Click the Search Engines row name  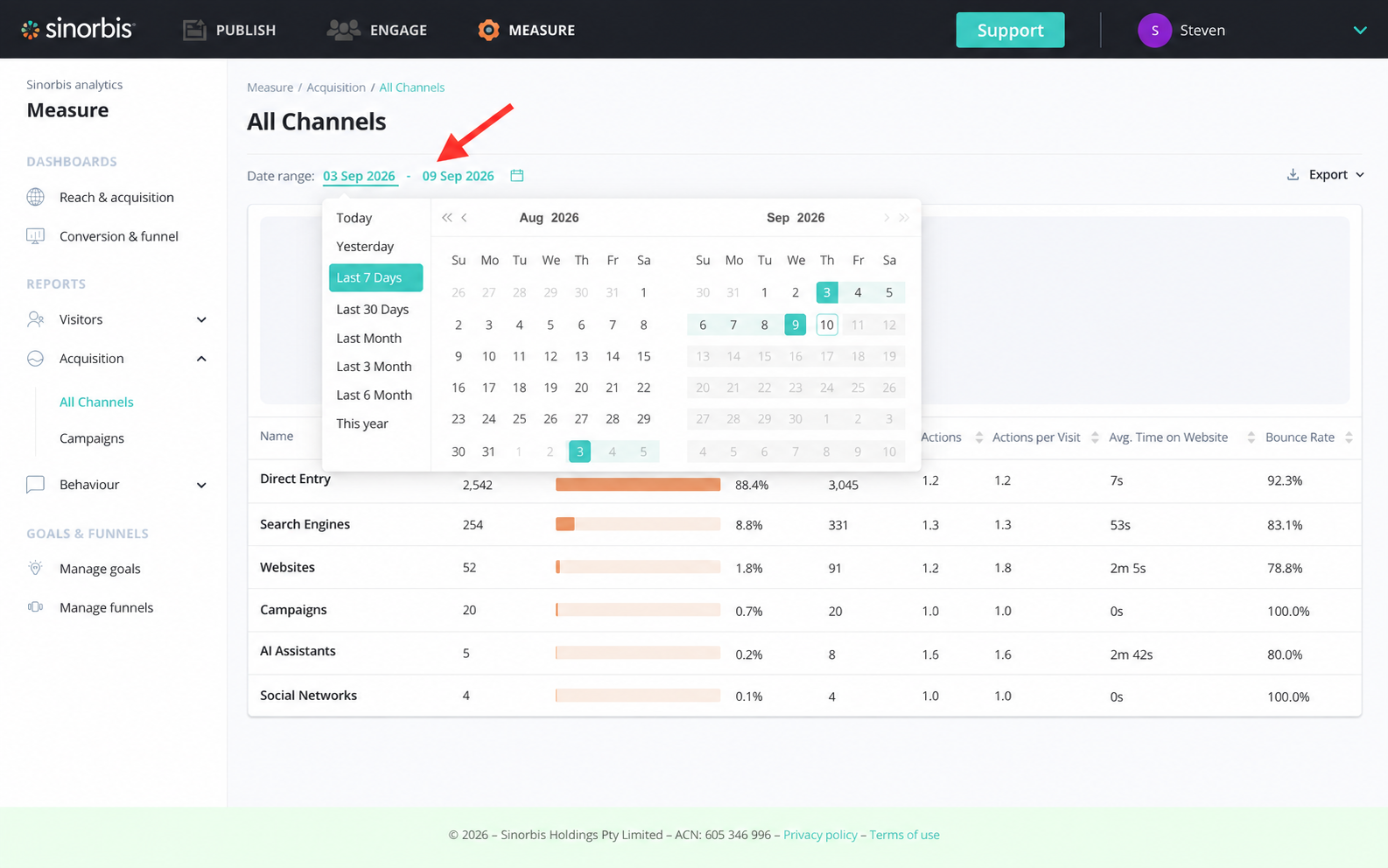[x=305, y=524]
